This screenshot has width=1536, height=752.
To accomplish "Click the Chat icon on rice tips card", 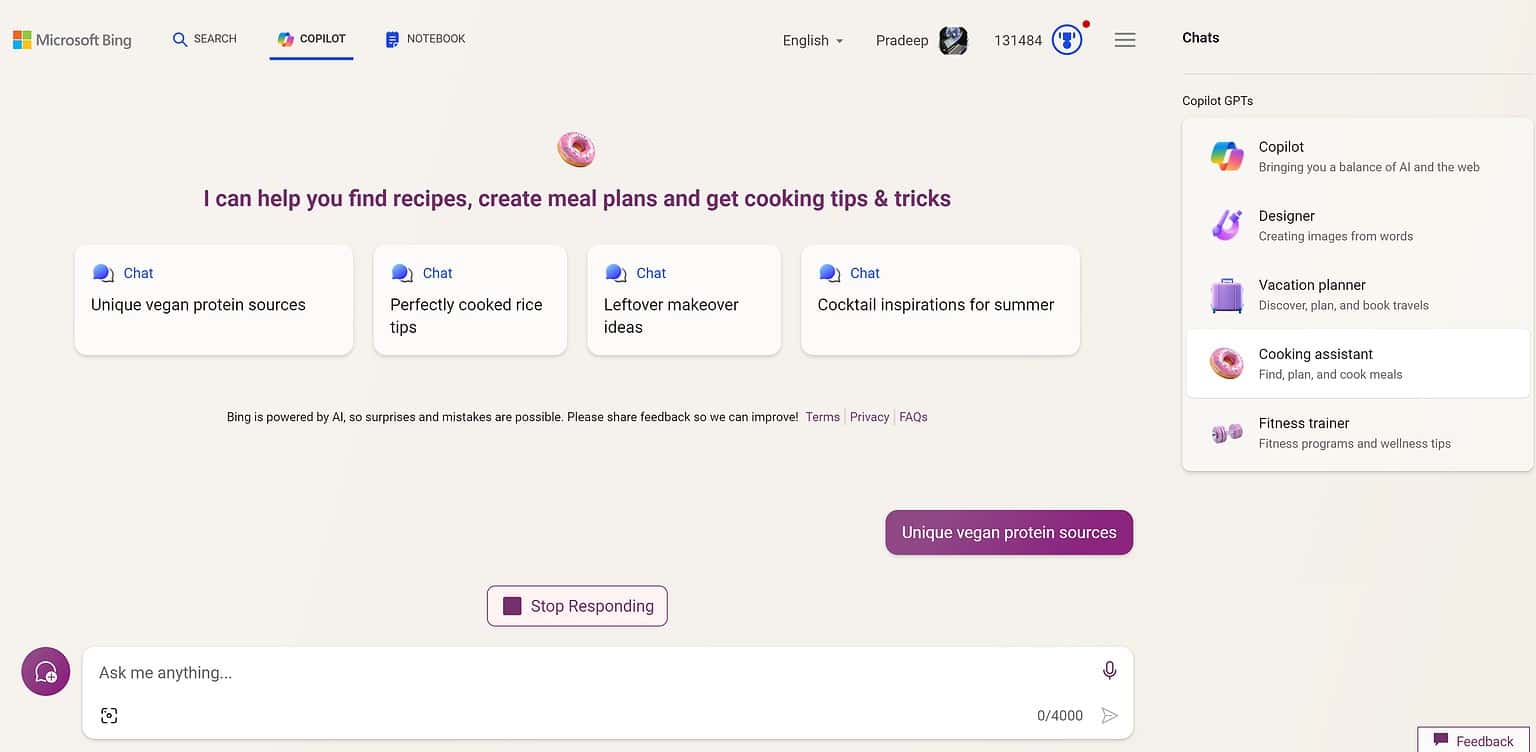I will pyautogui.click(x=402, y=273).
